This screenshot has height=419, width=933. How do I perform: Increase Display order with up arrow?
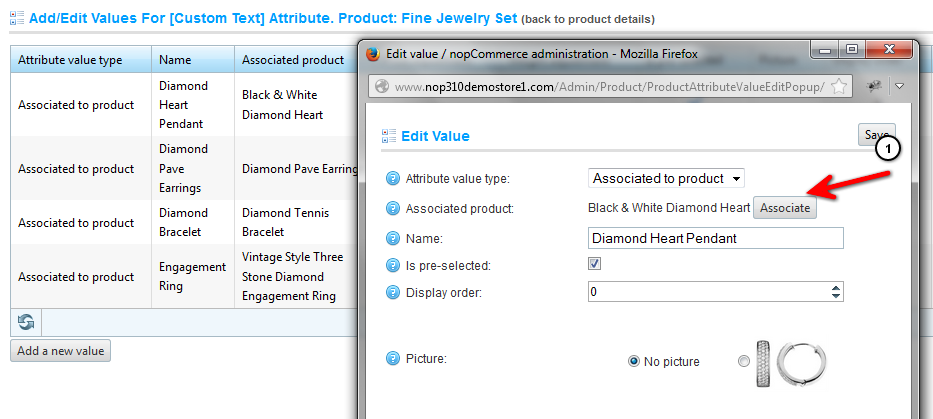point(836,288)
